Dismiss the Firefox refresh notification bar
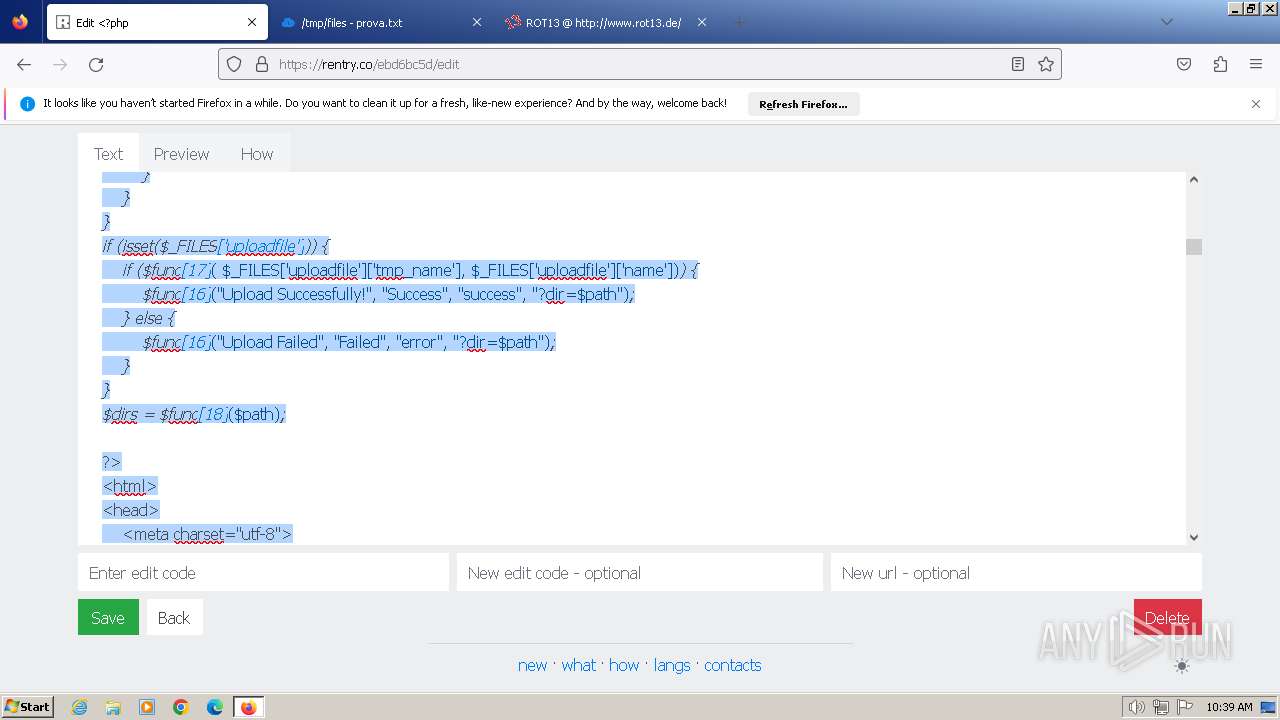The image size is (1280, 720). pyautogui.click(x=1256, y=104)
